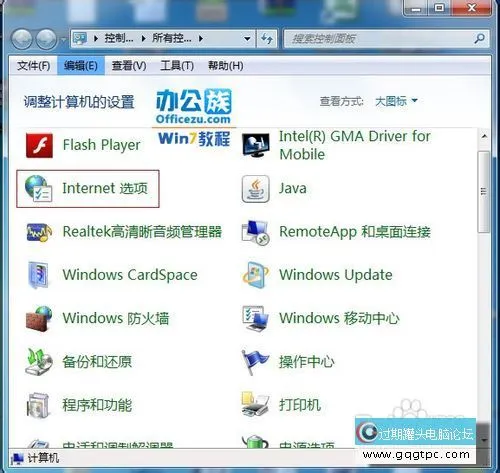Click the 程序和功能 icon
Image resolution: width=500 pixels, height=473 pixels.
39,405
